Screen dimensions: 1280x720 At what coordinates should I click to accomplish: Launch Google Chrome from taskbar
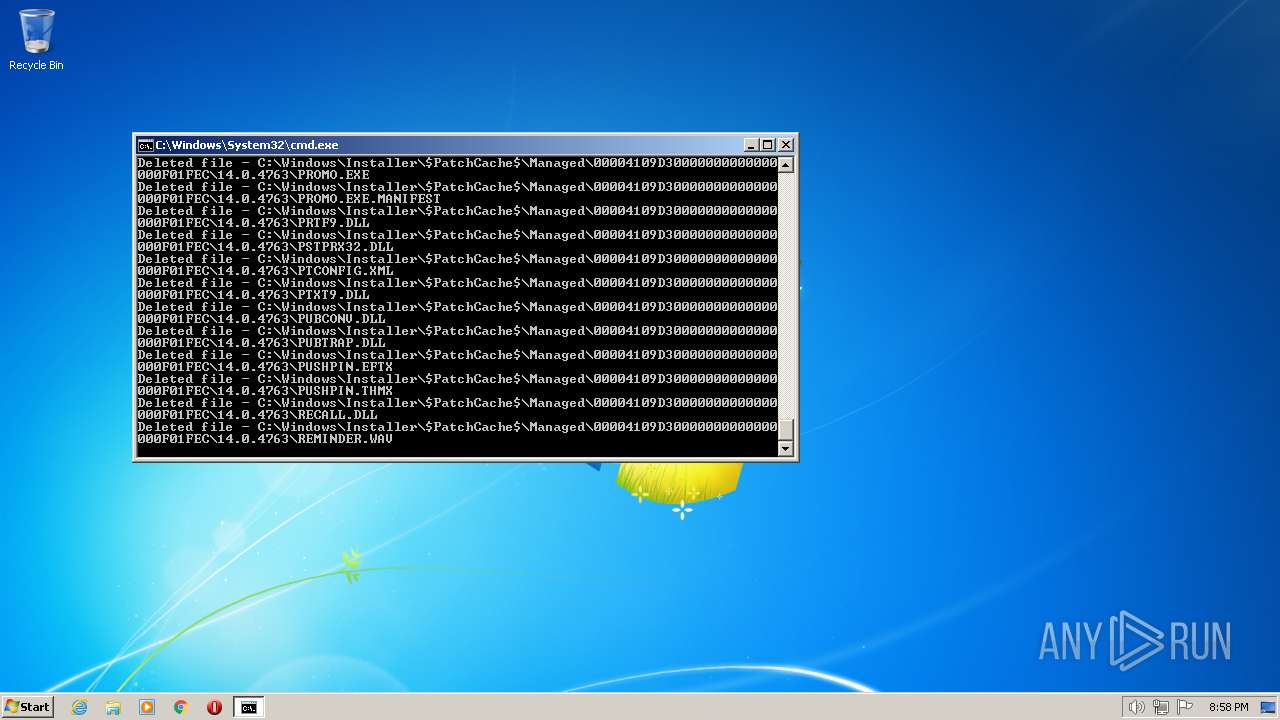click(181, 707)
